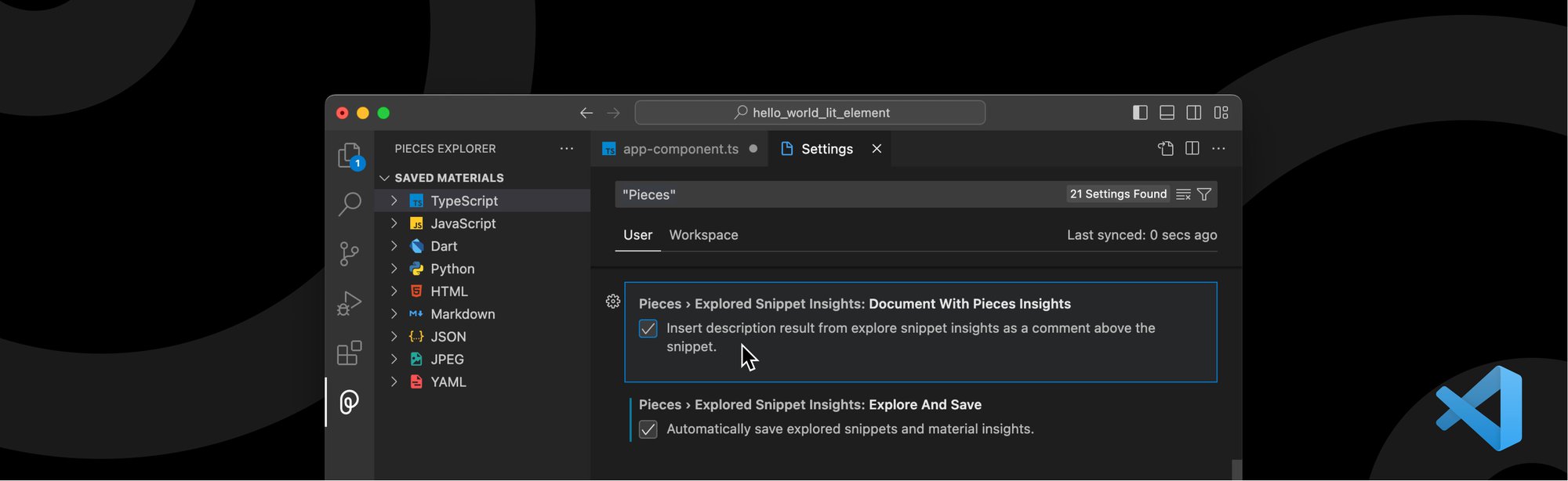Open the Customize Layout icon
The width and height of the screenshot is (1568, 481).
(1221, 113)
